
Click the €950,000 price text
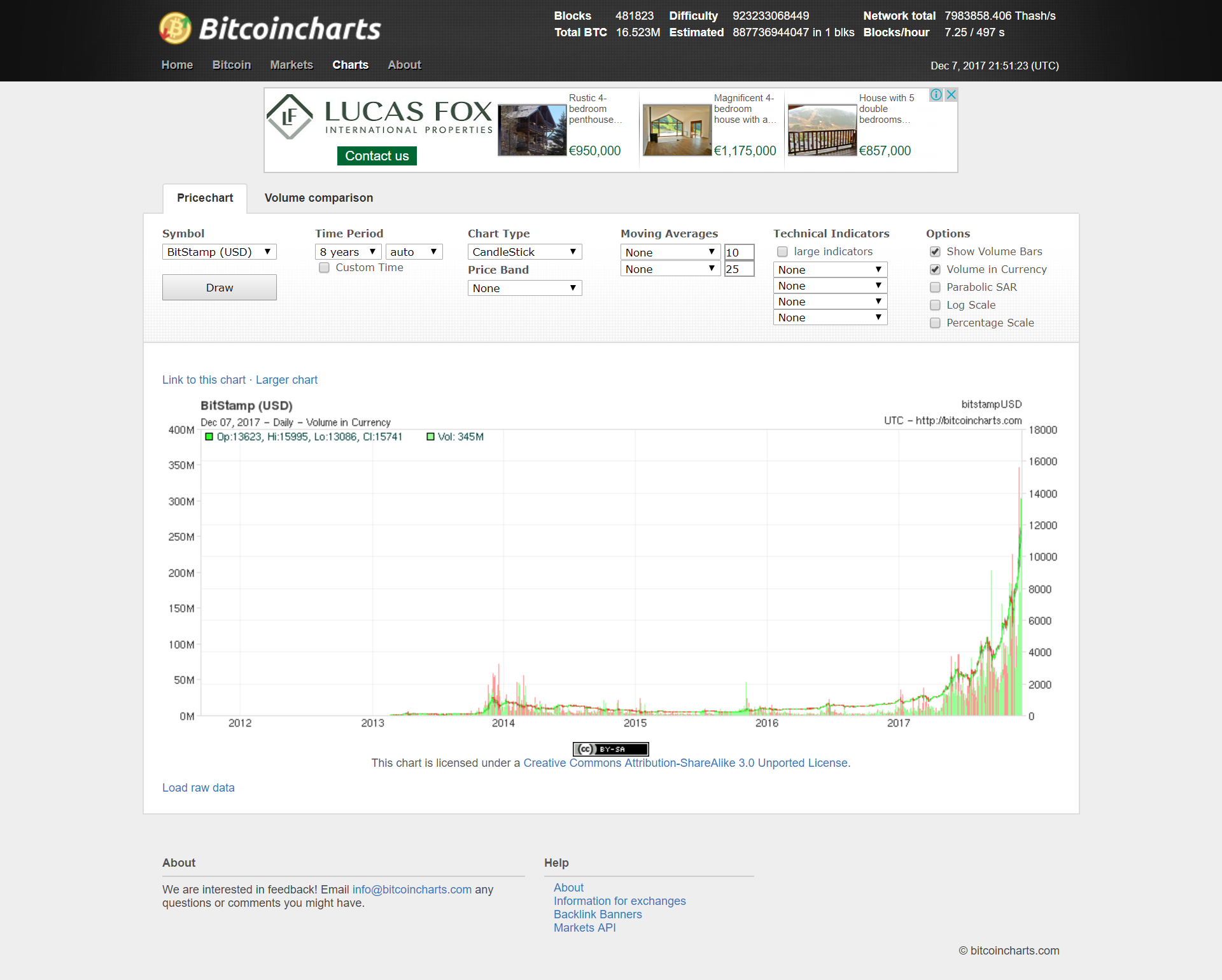tap(594, 151)
